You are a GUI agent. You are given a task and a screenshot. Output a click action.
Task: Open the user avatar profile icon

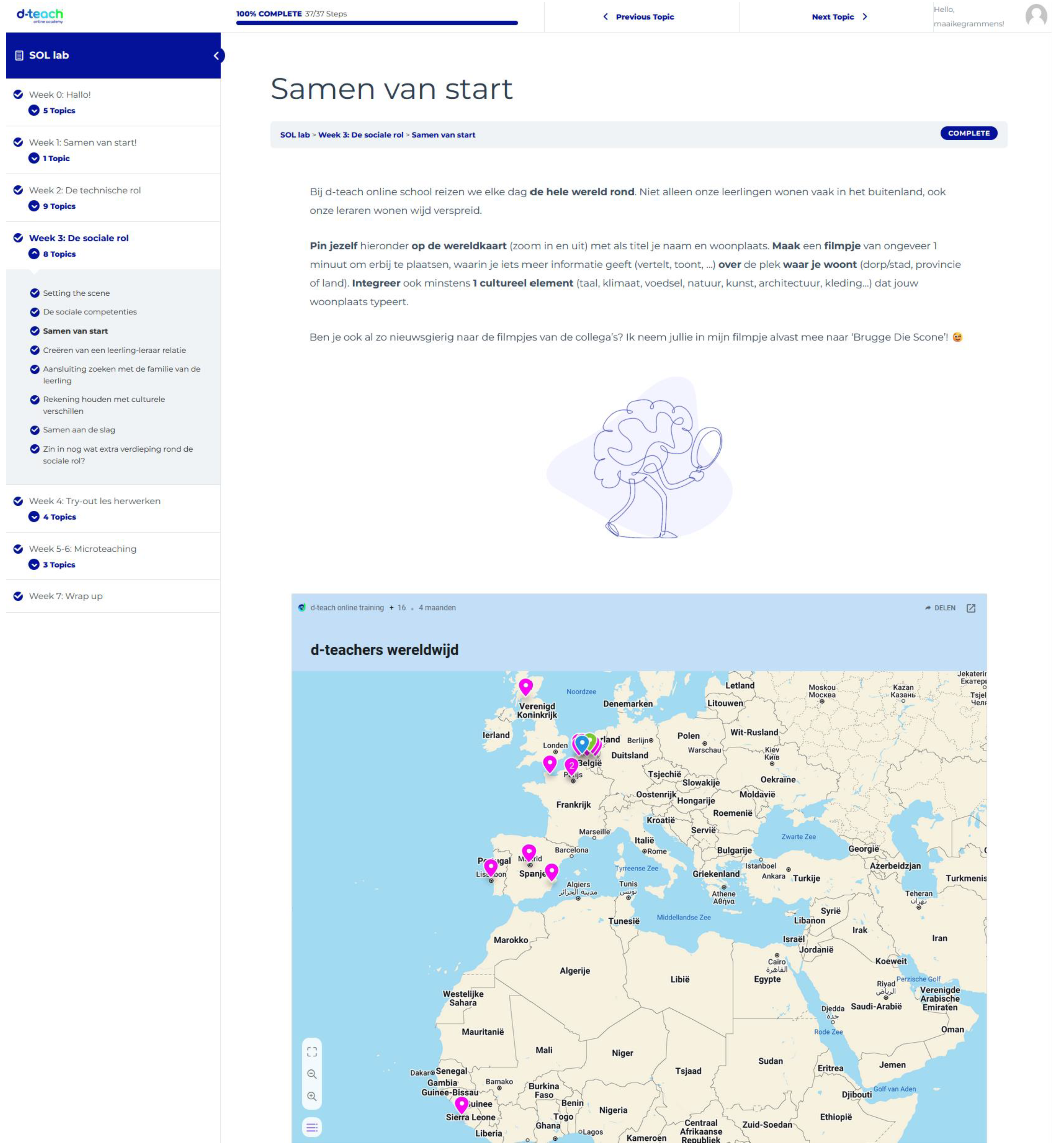coord(1036,15)
